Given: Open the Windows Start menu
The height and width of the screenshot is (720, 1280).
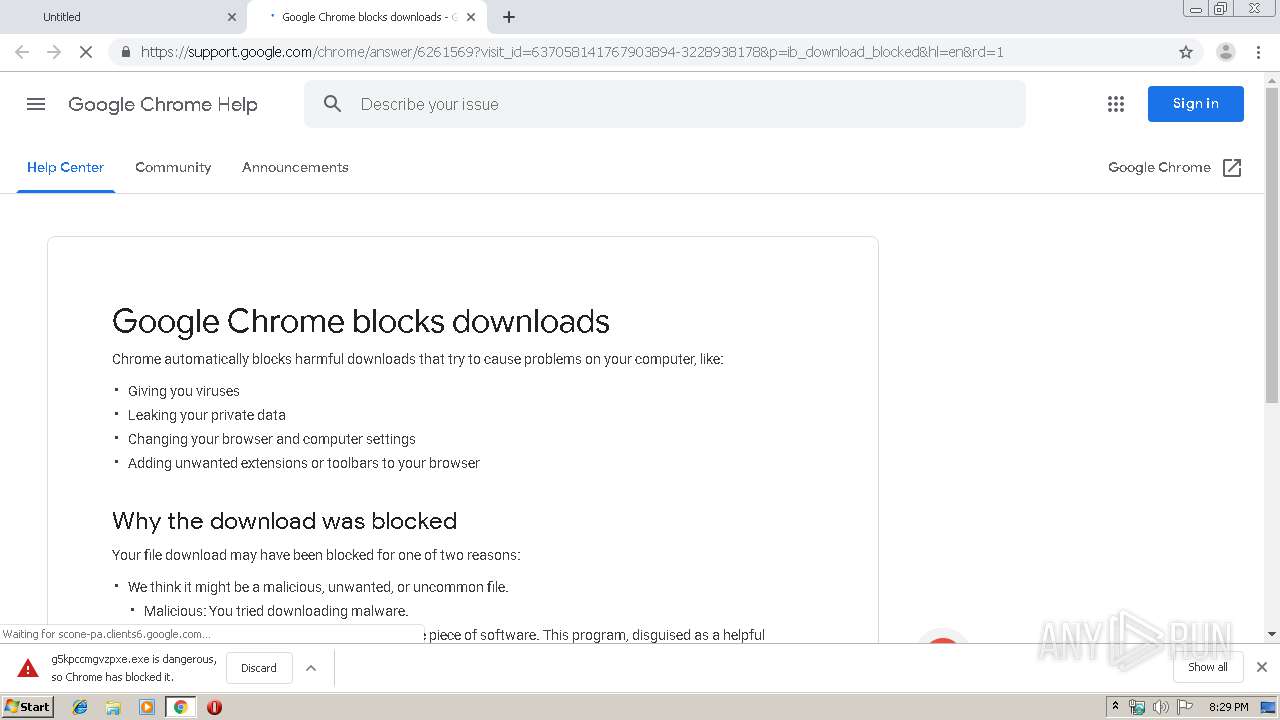Looking at the screenshot, I should point(27,707).
